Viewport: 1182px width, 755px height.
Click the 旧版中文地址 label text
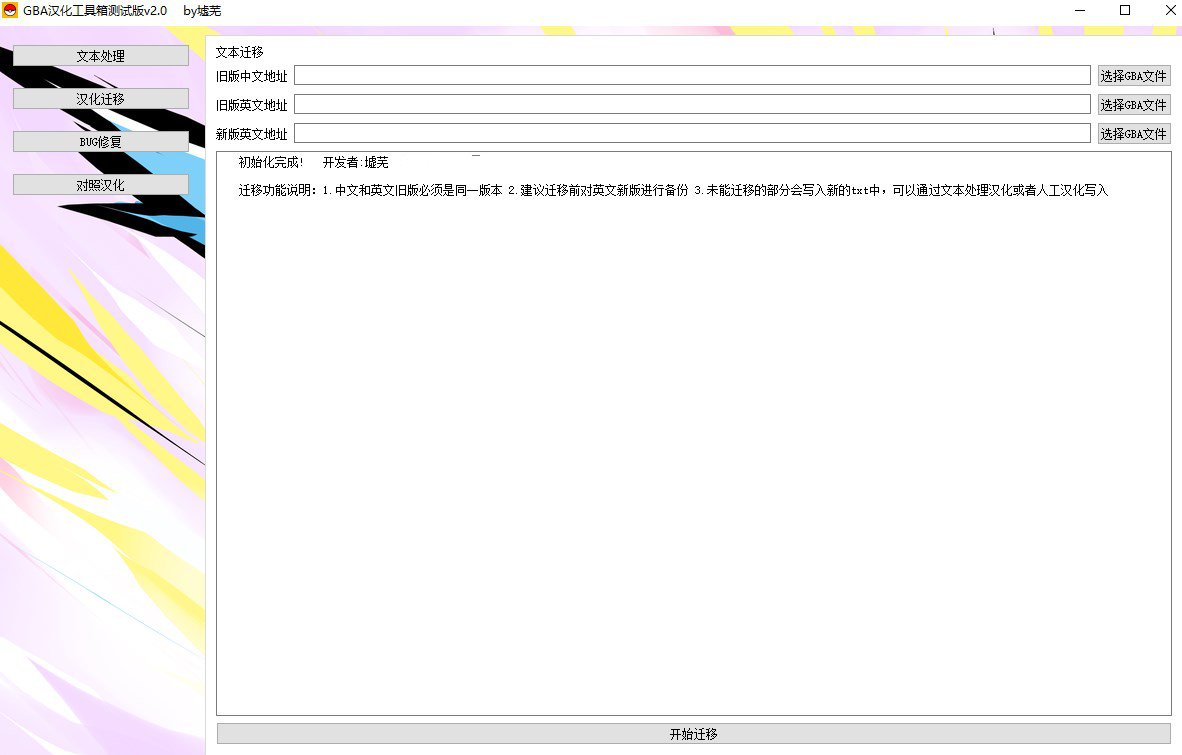[x=251, y=76]
